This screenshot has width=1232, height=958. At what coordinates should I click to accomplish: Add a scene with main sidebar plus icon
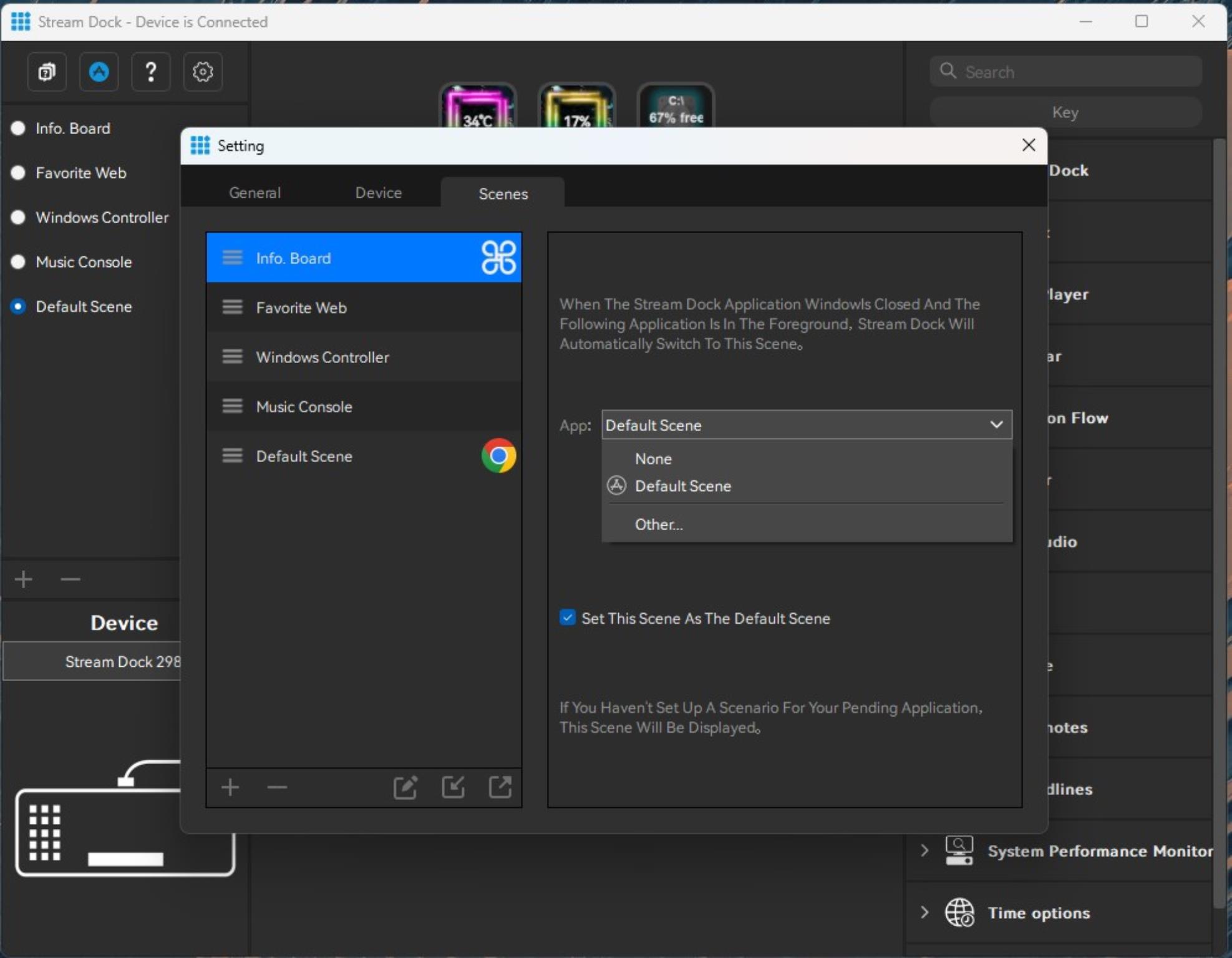pyautogui.click(x=24, y=579)
